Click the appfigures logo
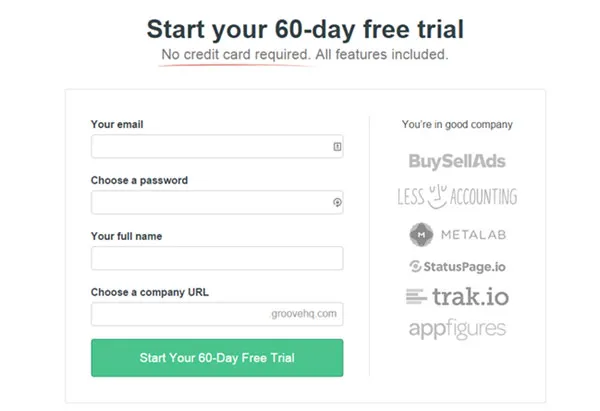Image resolution: width=600 pixels, height=411 pixels. pos(456,328)
